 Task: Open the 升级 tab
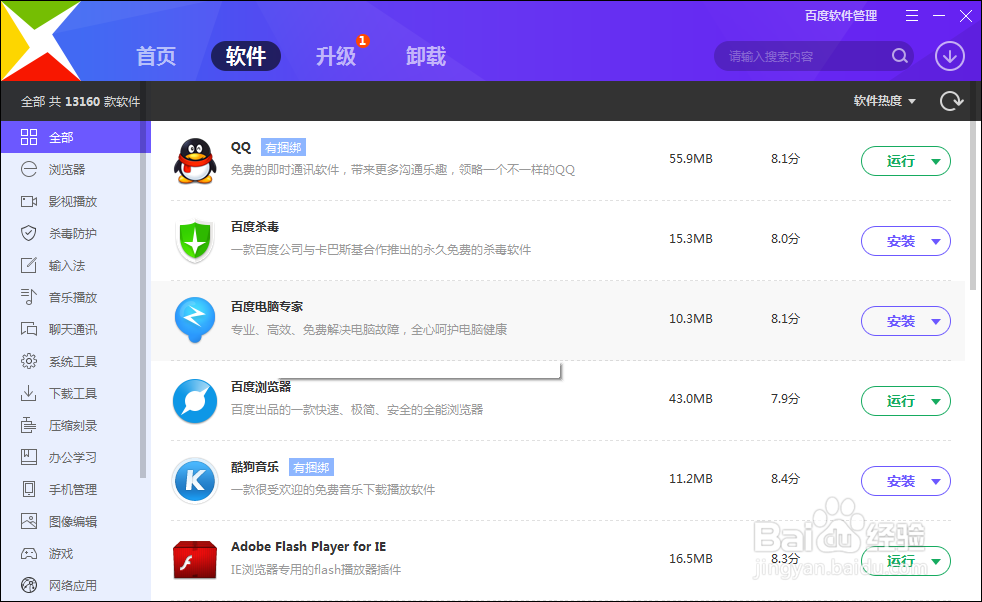[x=336, y=56]
